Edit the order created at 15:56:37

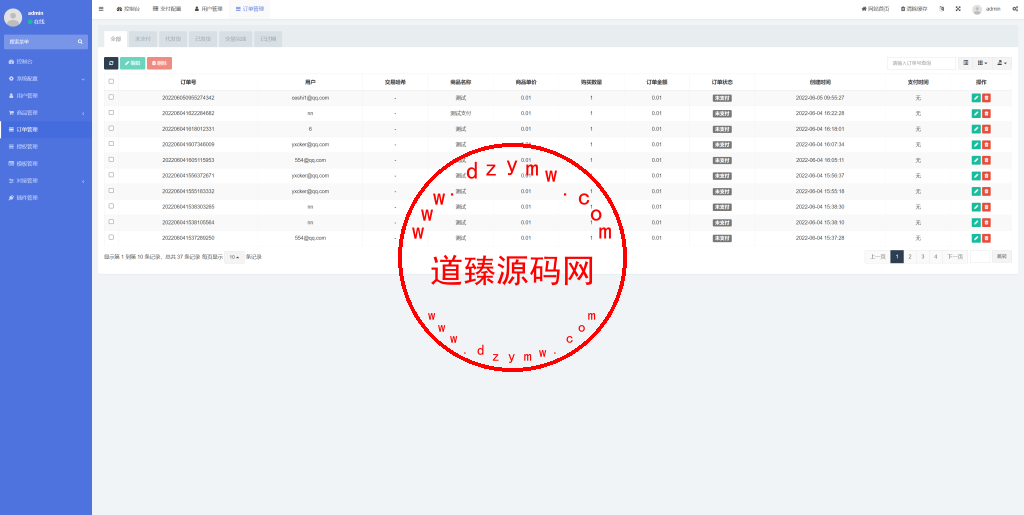pos(976,176)
